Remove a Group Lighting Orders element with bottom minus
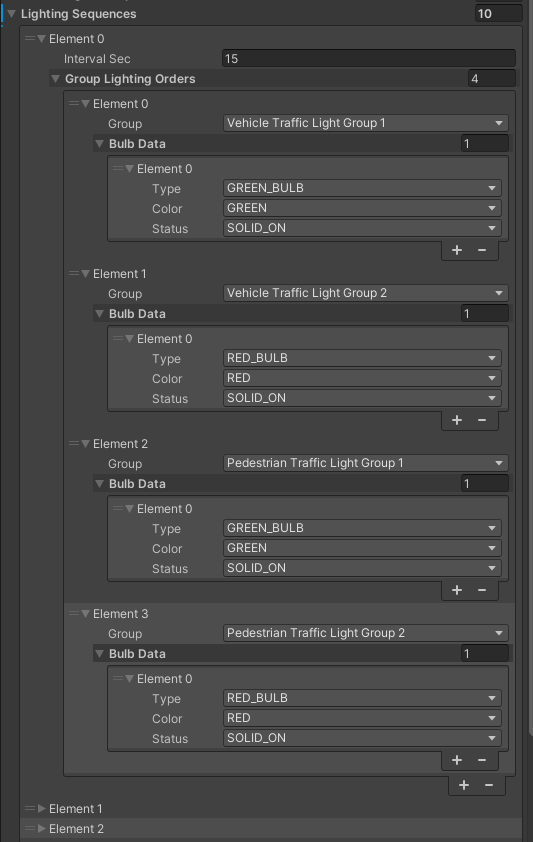The image size is (533, 842). (x=489, y=785)
